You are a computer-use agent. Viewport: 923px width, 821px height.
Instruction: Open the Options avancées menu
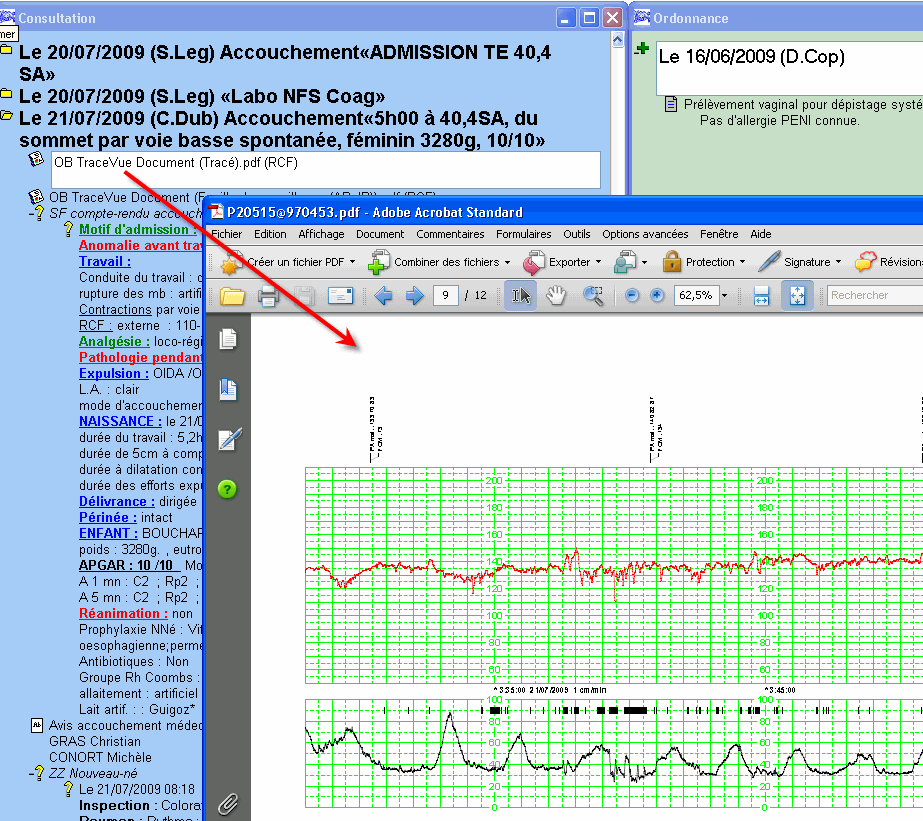point(645,234)
